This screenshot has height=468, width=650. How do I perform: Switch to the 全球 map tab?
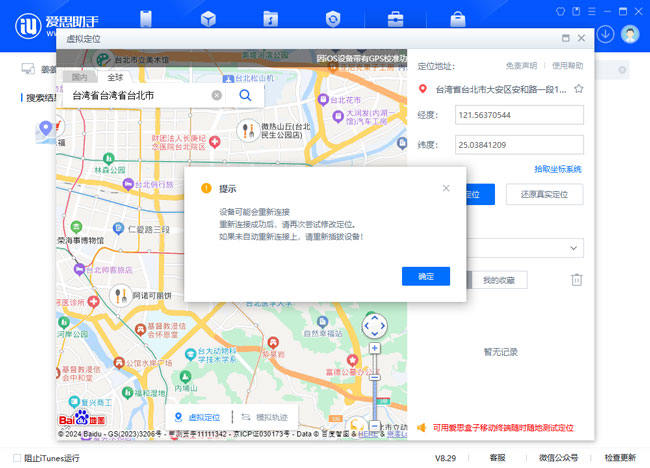tap(115, 77)
